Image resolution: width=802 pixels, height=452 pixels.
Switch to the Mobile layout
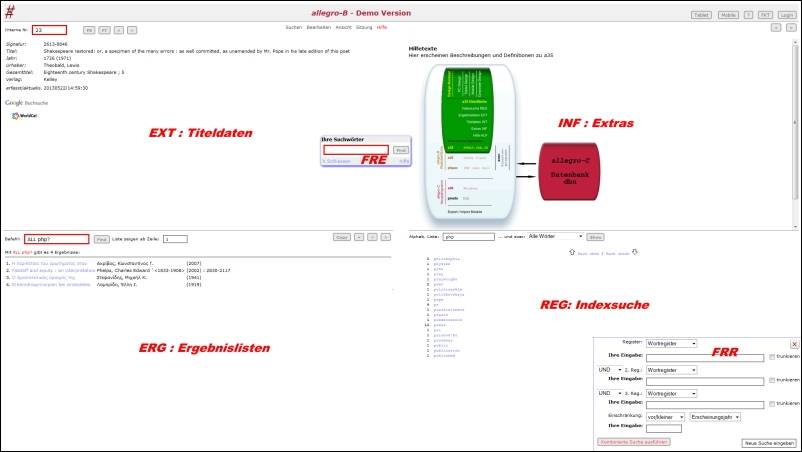[728, 15]
